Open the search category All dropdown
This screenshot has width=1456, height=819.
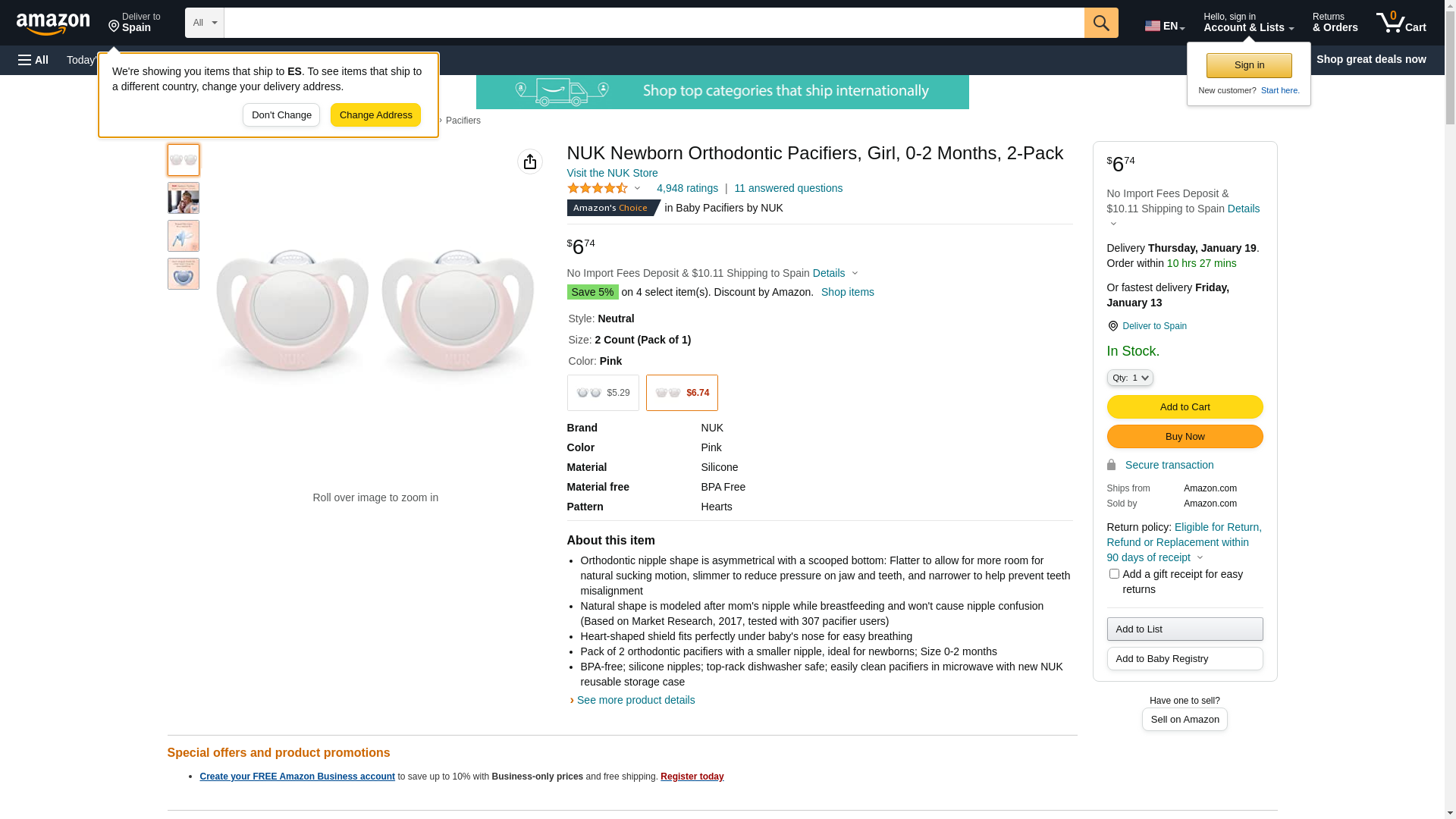click(x=204, y=23)
